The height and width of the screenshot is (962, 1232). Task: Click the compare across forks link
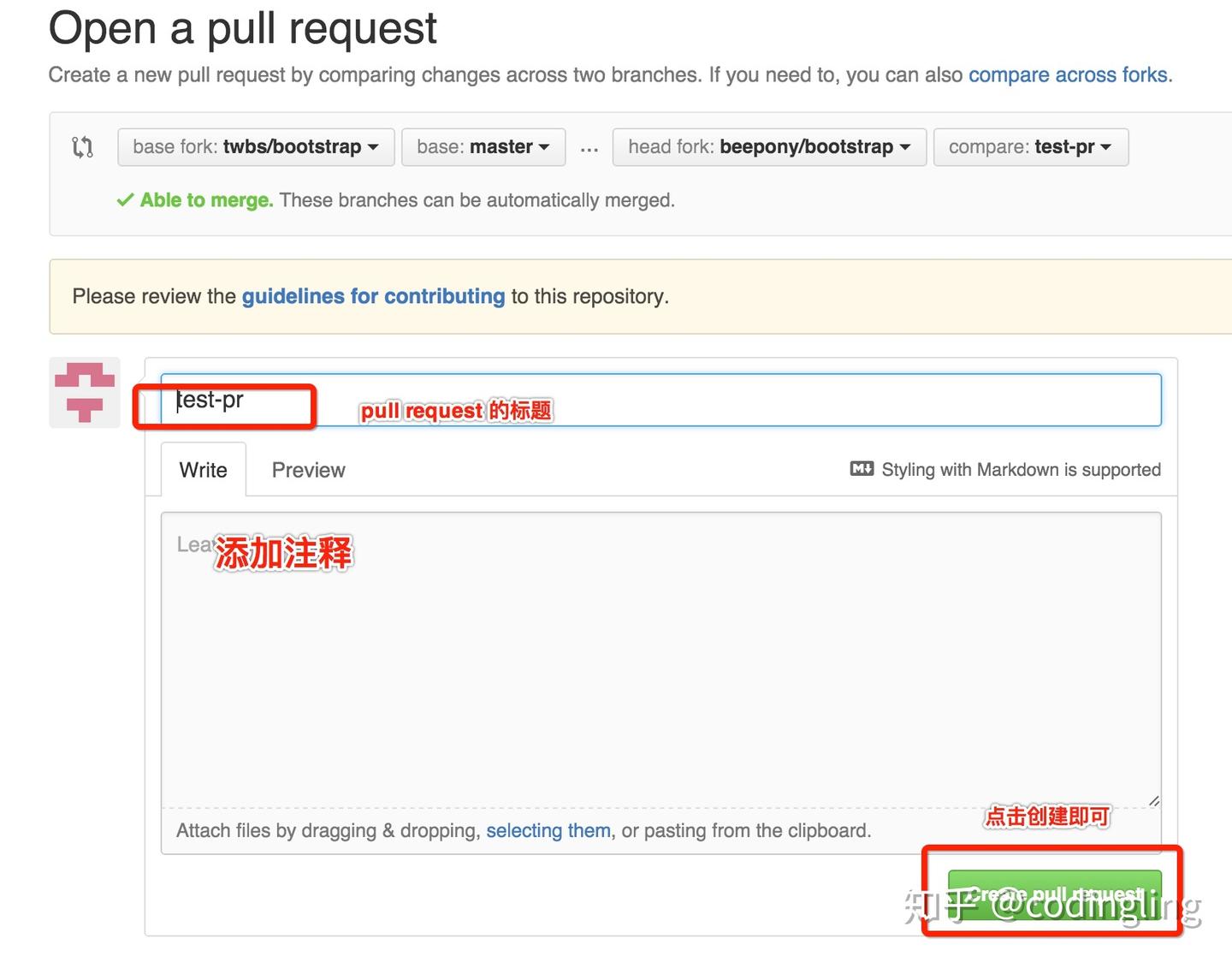pyautogui.click(x=1069, y=74)
